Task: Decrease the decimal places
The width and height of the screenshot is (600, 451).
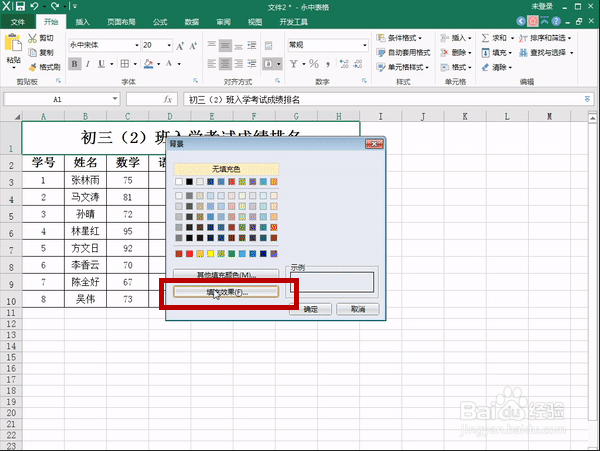Action: [358, 64]
